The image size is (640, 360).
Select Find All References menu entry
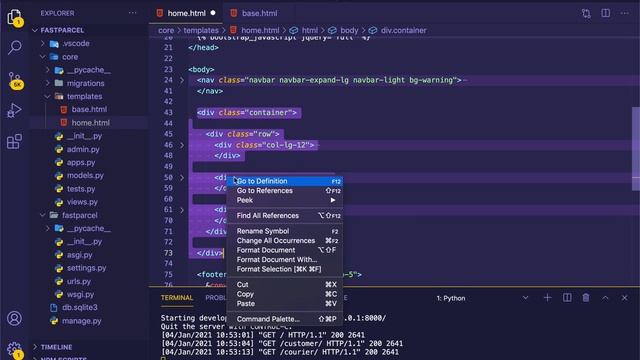click(285, 216)
